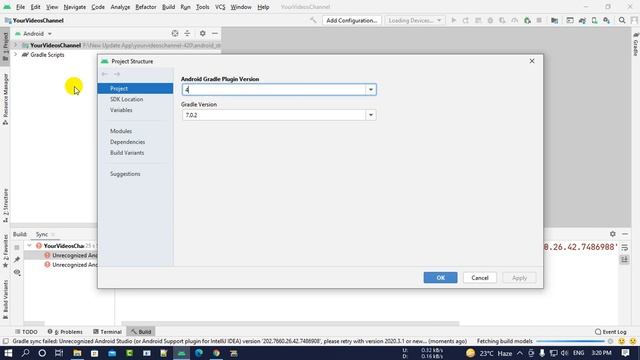Open Android Studio from the taskbar

tap(182, 353)
